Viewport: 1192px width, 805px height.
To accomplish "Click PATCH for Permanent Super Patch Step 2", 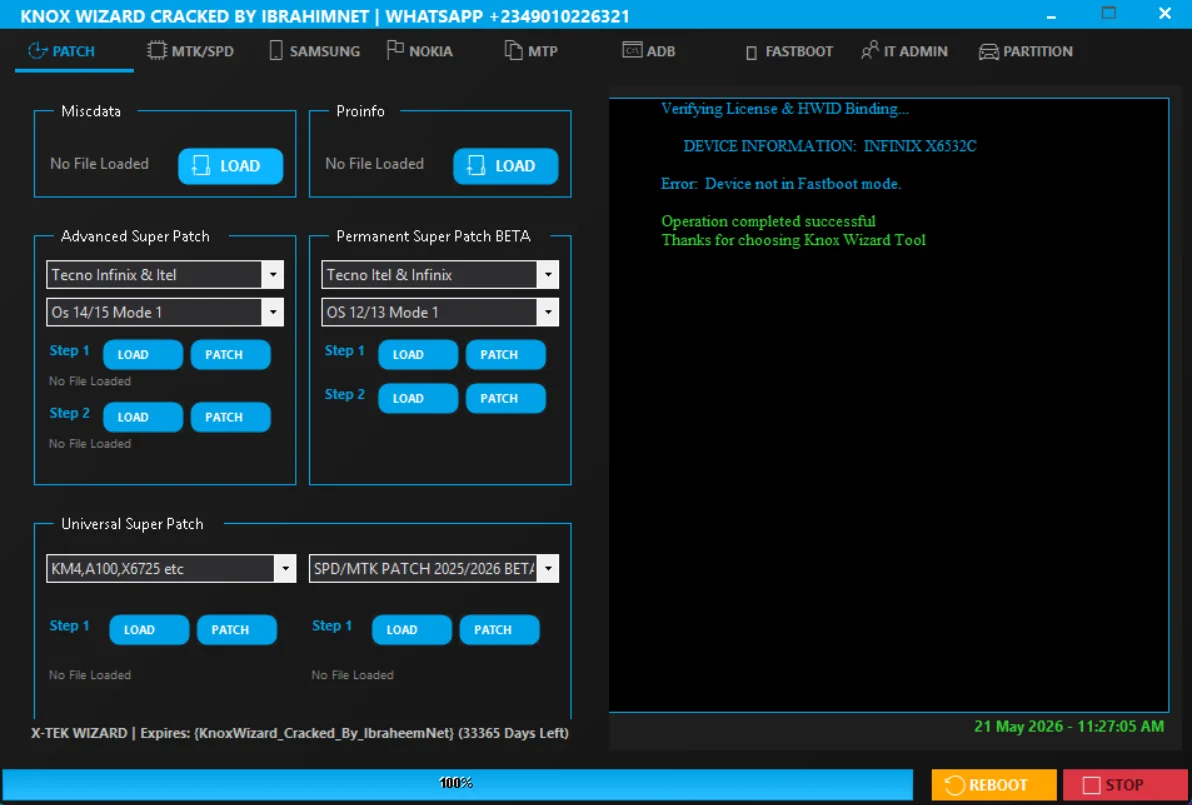I will (x=506, y=398).
